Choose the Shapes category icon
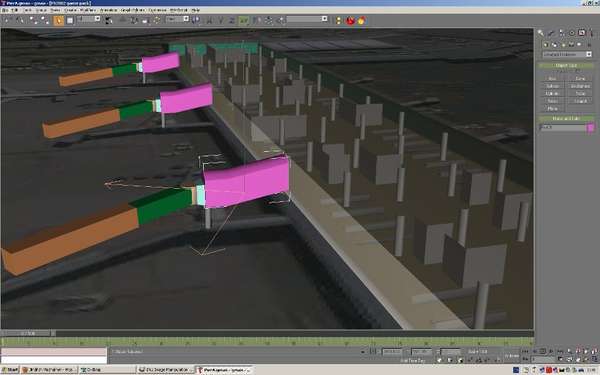 click(x=554, y=44)
